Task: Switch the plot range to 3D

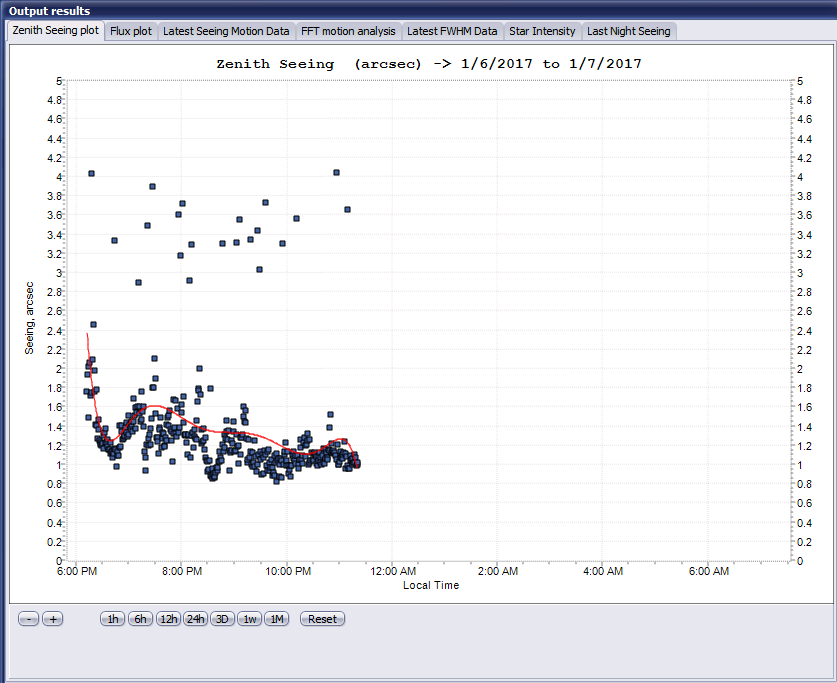Action: [222, 619]
